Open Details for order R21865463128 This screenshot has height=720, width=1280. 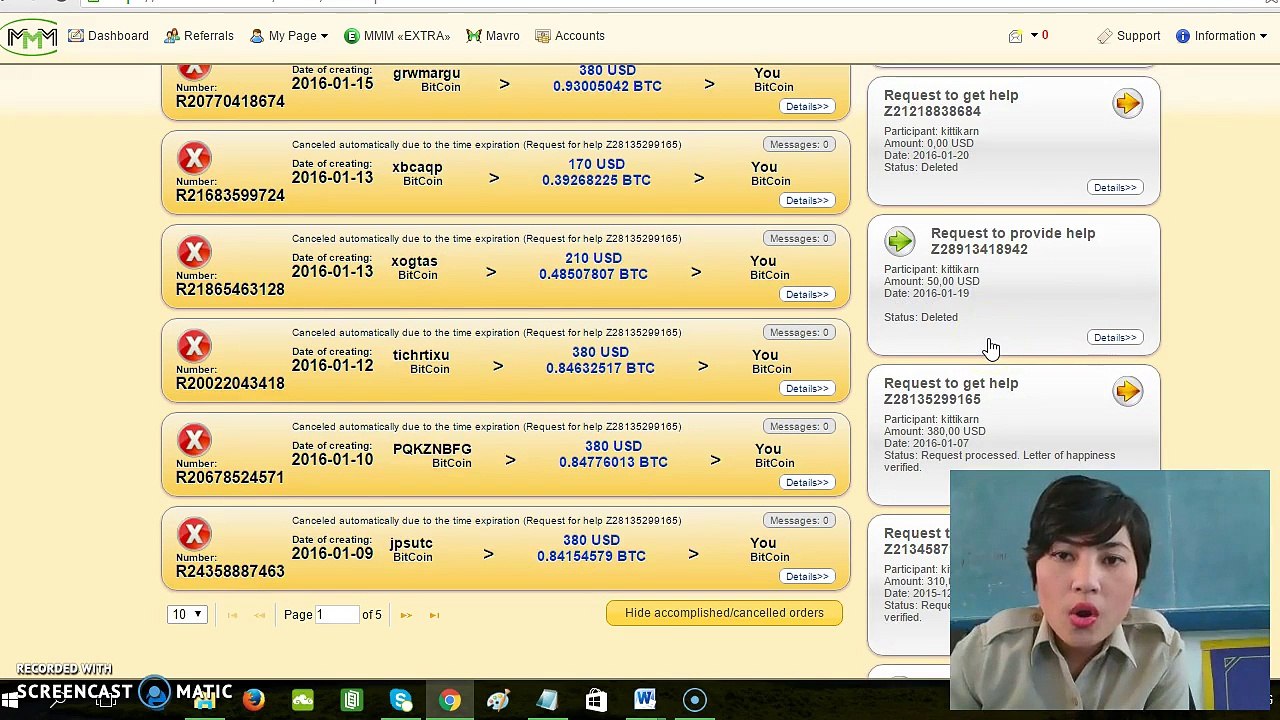coord(807,295)
